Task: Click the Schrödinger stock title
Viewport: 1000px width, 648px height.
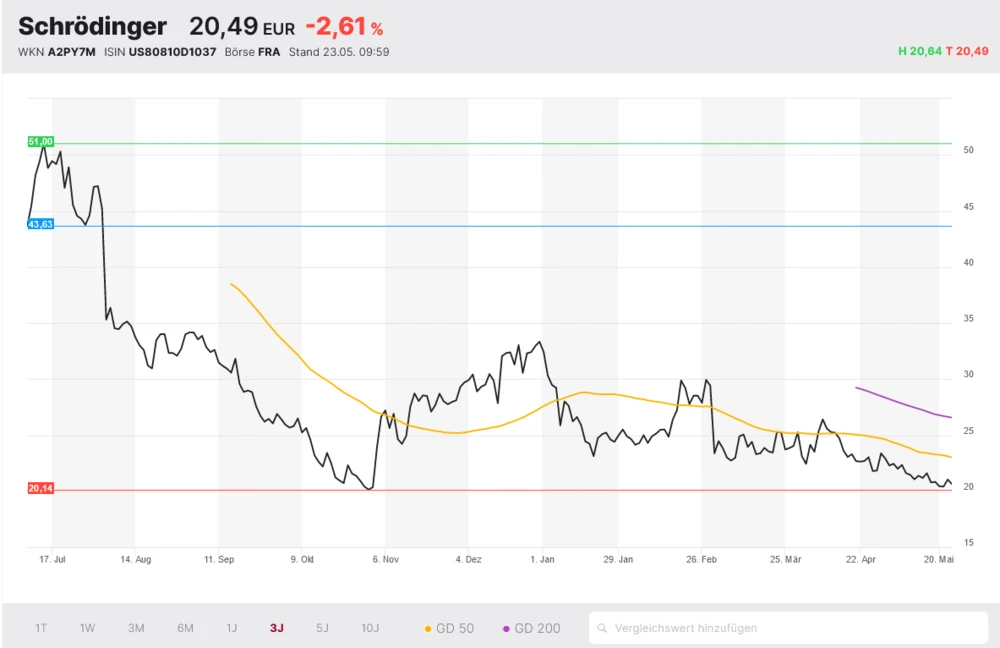Action: tap(92, 27)
